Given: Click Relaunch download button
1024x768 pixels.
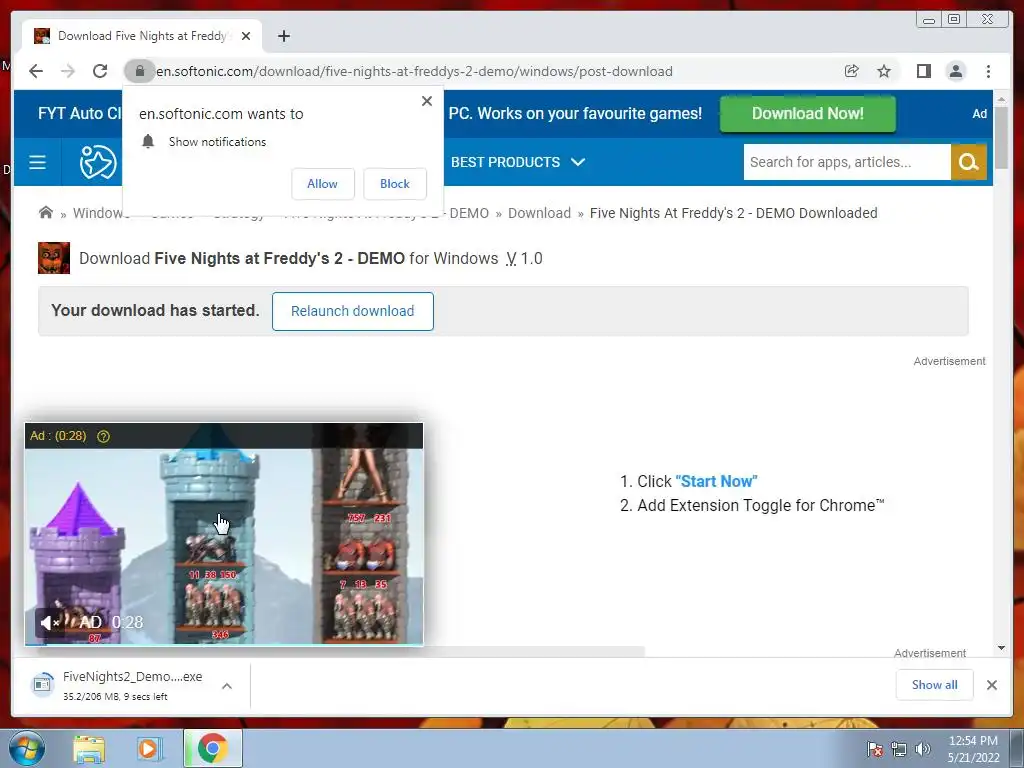Looking at the screenshot, I should click(353, 311).
